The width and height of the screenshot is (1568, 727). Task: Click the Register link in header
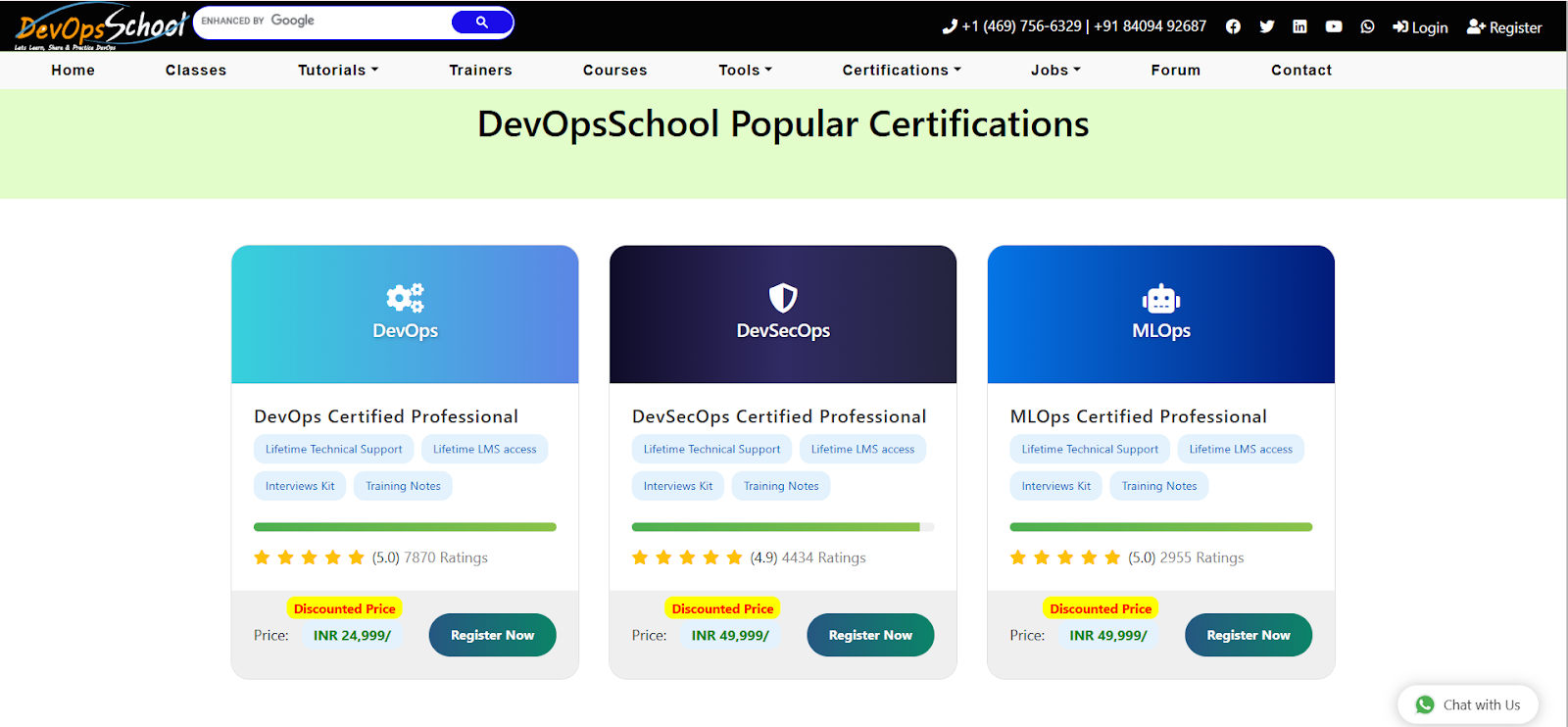[x=1504, y=27]
